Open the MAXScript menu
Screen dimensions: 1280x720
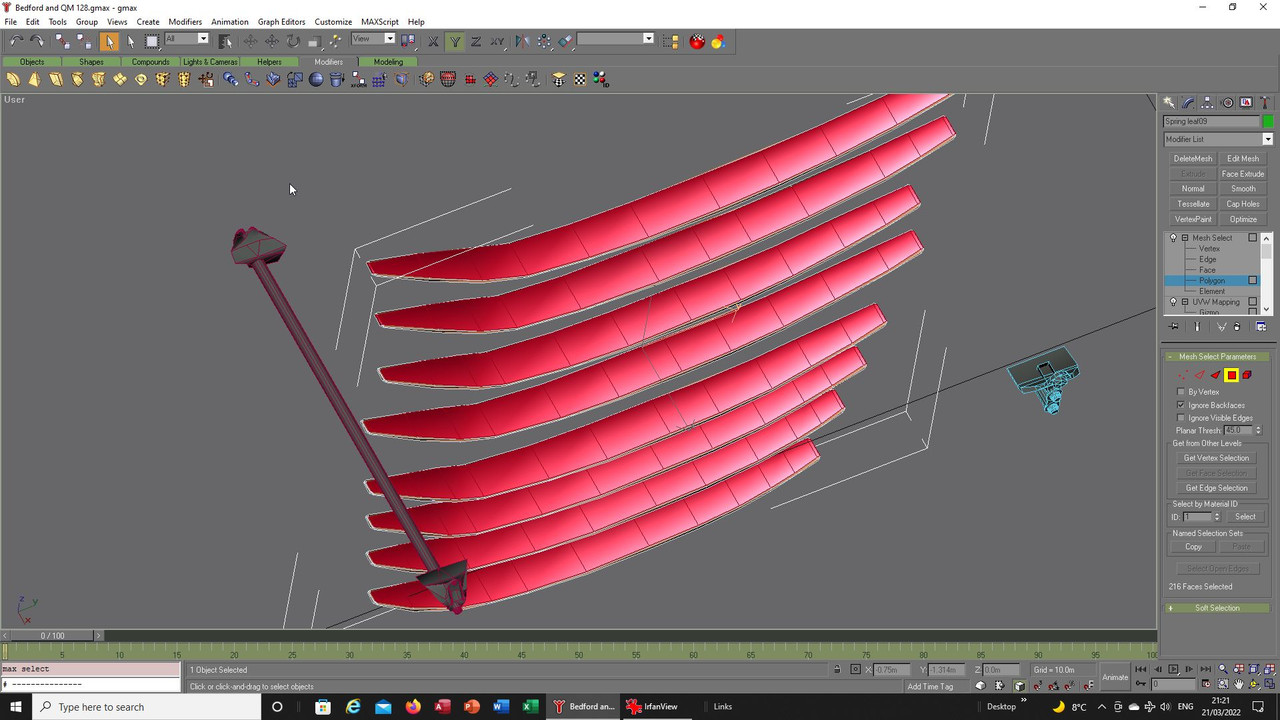pos(379,21)
